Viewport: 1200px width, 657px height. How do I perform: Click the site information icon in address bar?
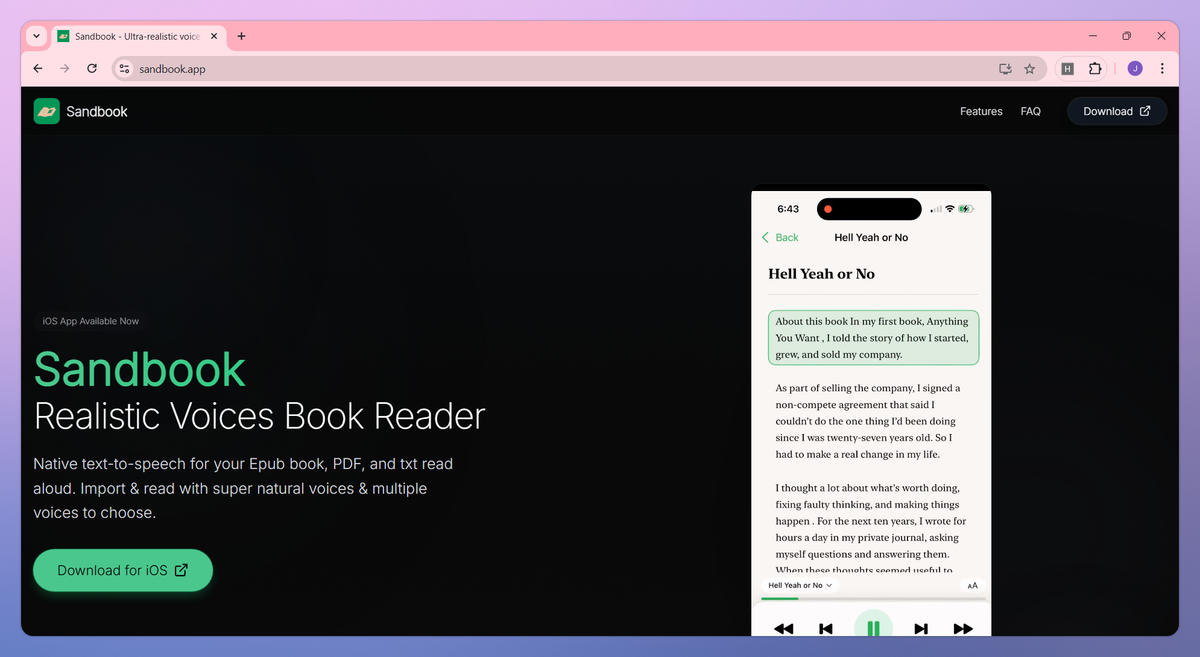tap(124, 69)
